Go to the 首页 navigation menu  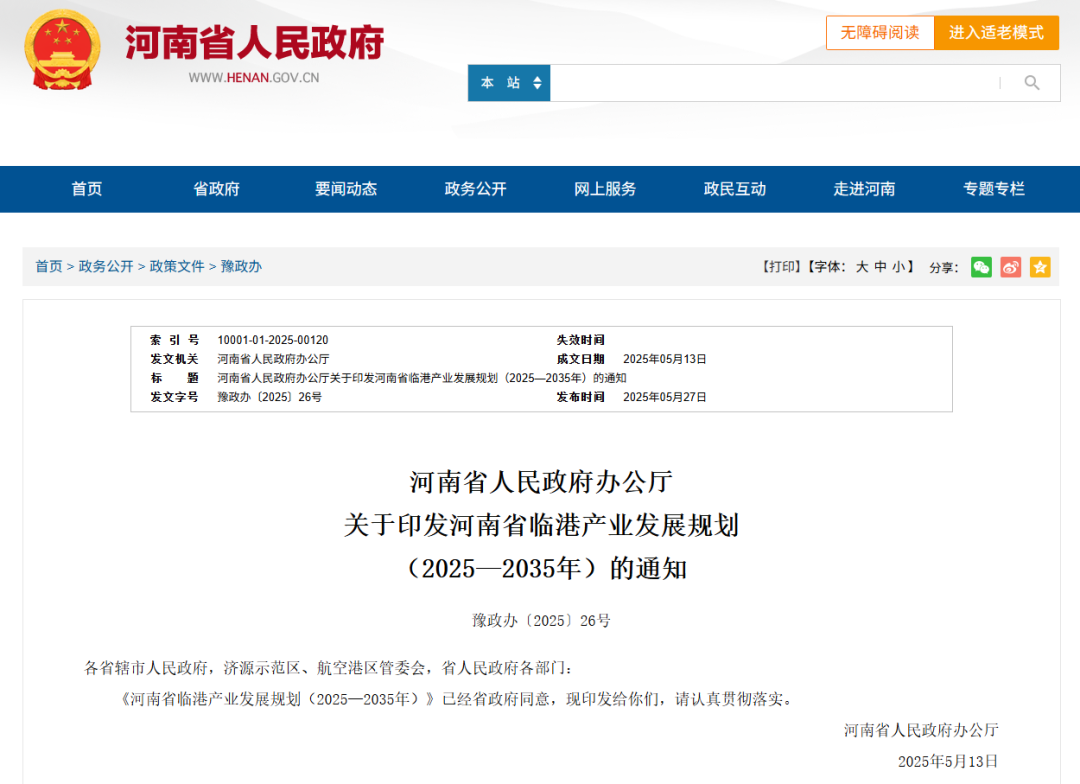point(87,189)
